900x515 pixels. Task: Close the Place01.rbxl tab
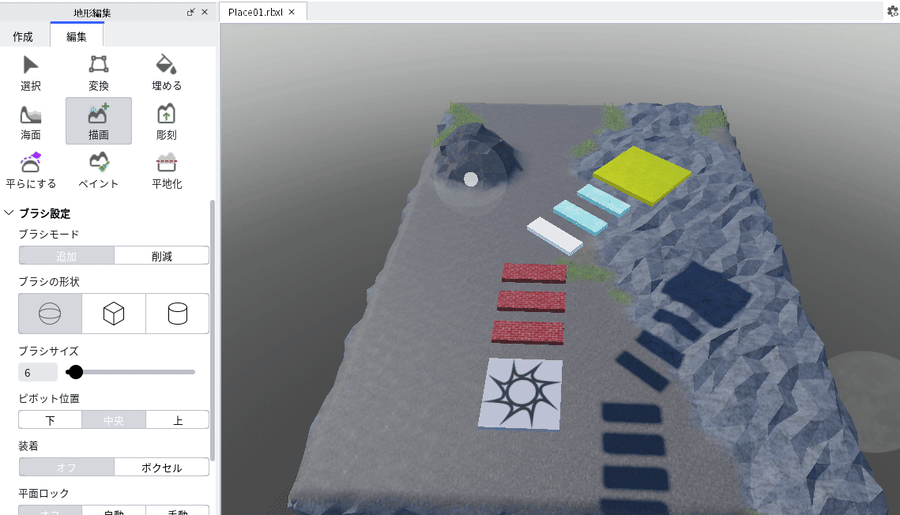[292, 12]
